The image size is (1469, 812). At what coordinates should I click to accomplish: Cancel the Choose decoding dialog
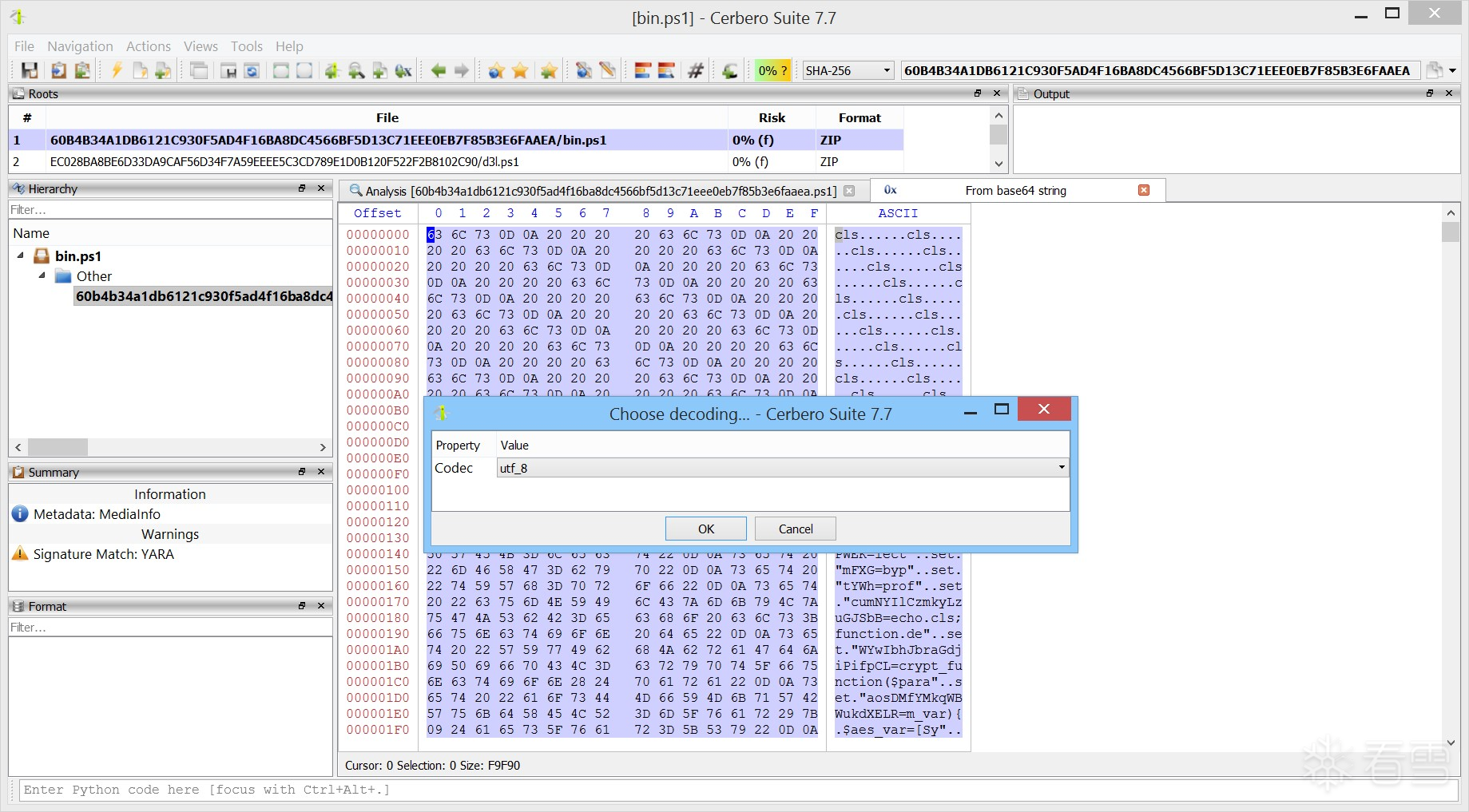(x=796, y=529)
